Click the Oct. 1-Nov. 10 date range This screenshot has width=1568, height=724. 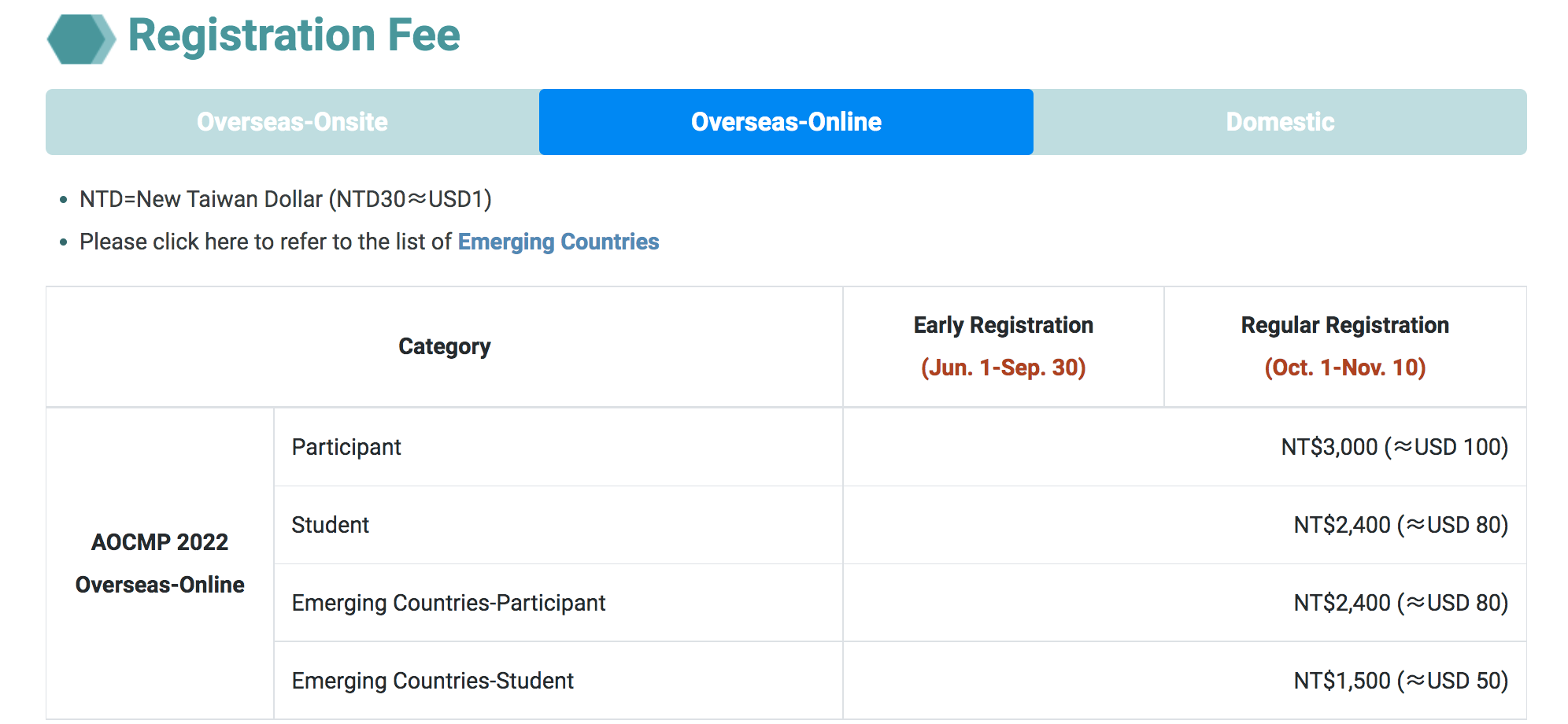1344,368
